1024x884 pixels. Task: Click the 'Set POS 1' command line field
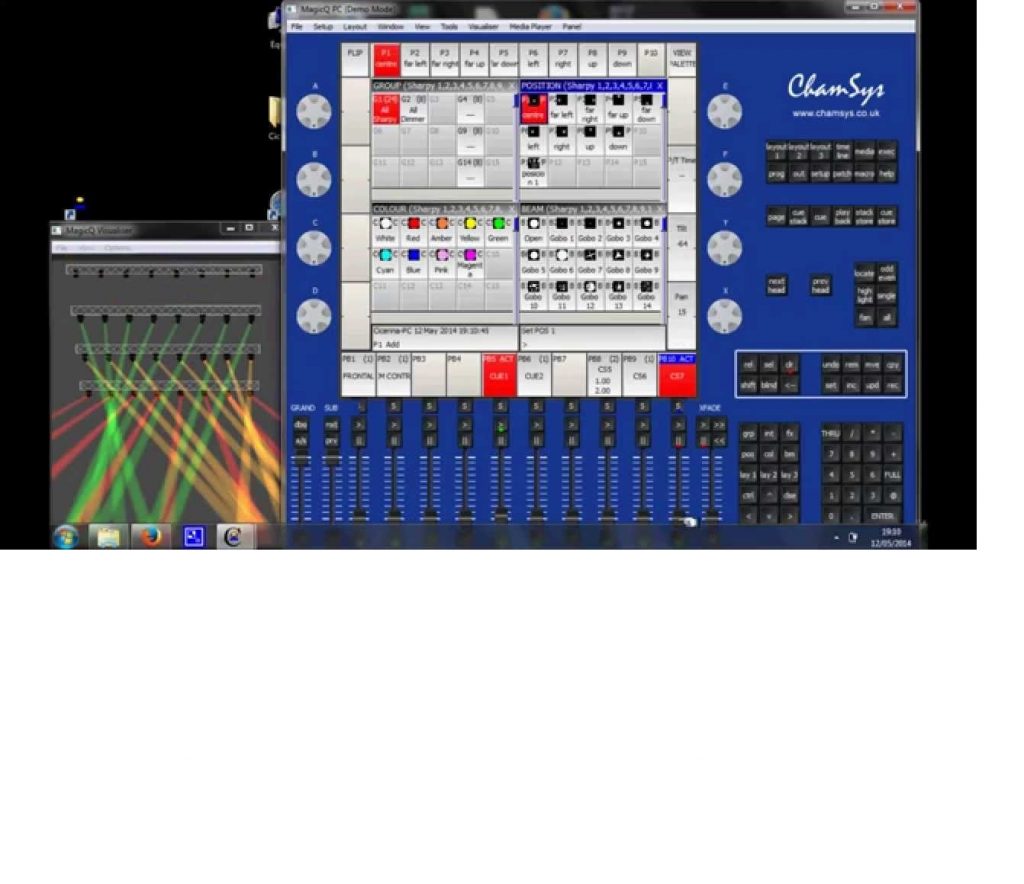tap(592, 338)
